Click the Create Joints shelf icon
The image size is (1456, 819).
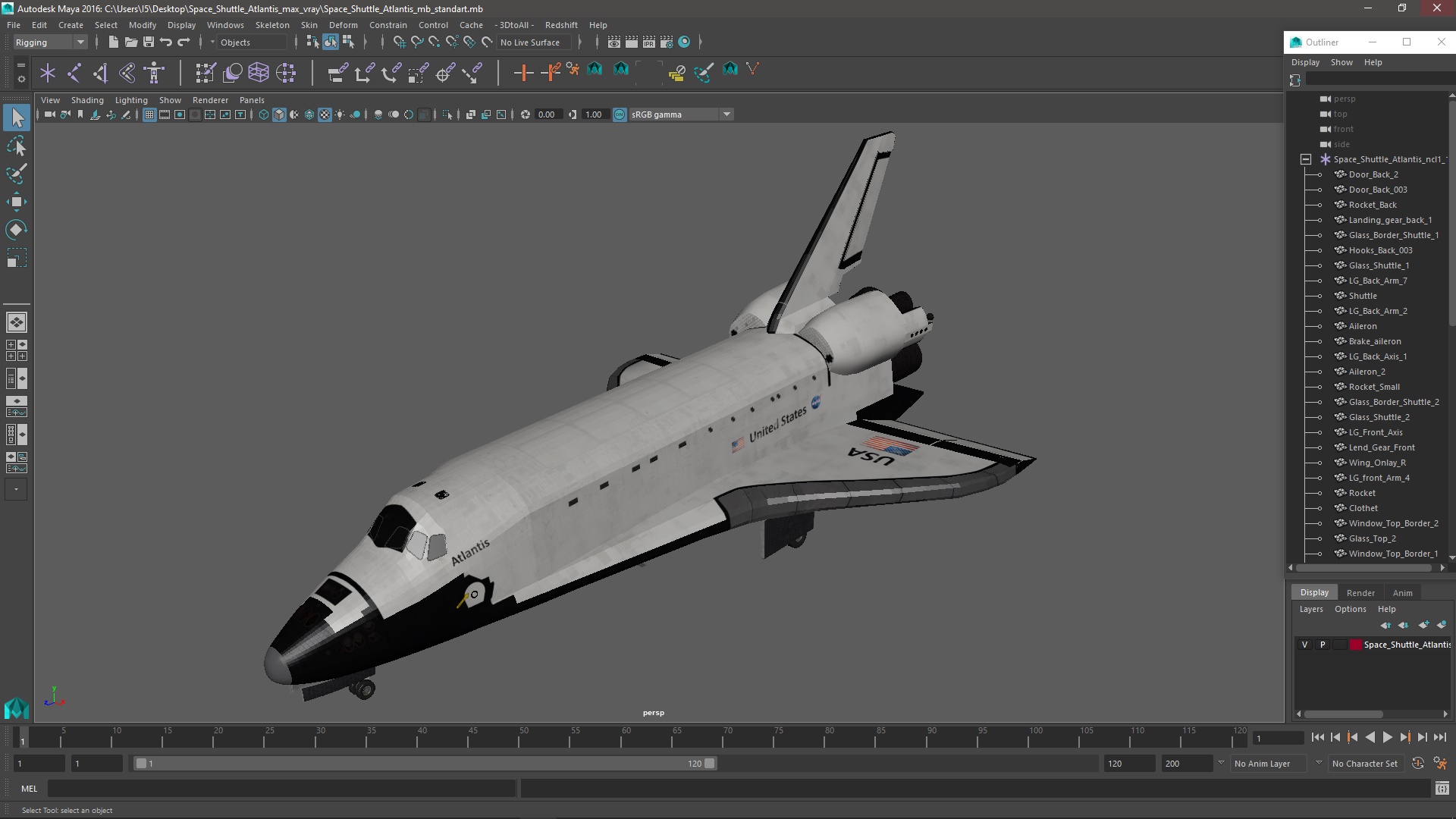click(x=74, y=73)
